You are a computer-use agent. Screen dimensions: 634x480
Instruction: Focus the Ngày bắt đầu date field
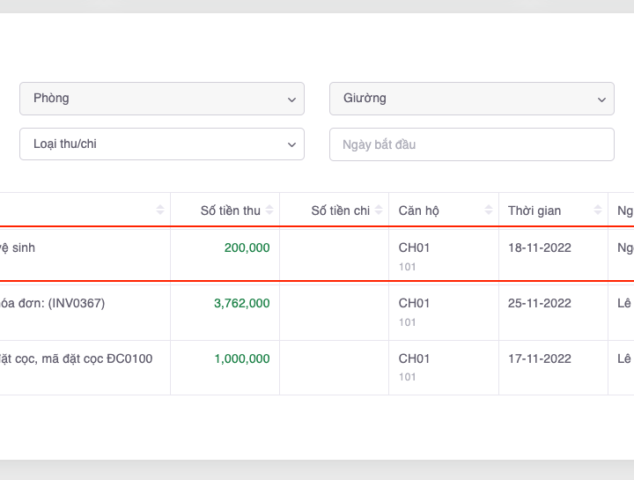click(471, 144)
